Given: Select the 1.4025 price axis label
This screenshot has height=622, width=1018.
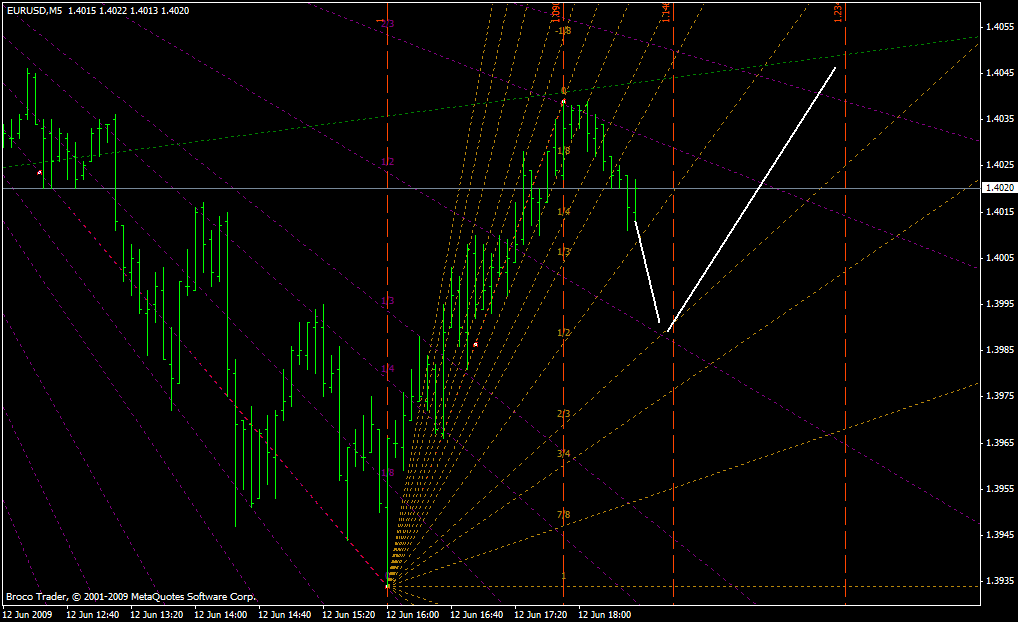Looking at the screenshot, I should [999, 165].
